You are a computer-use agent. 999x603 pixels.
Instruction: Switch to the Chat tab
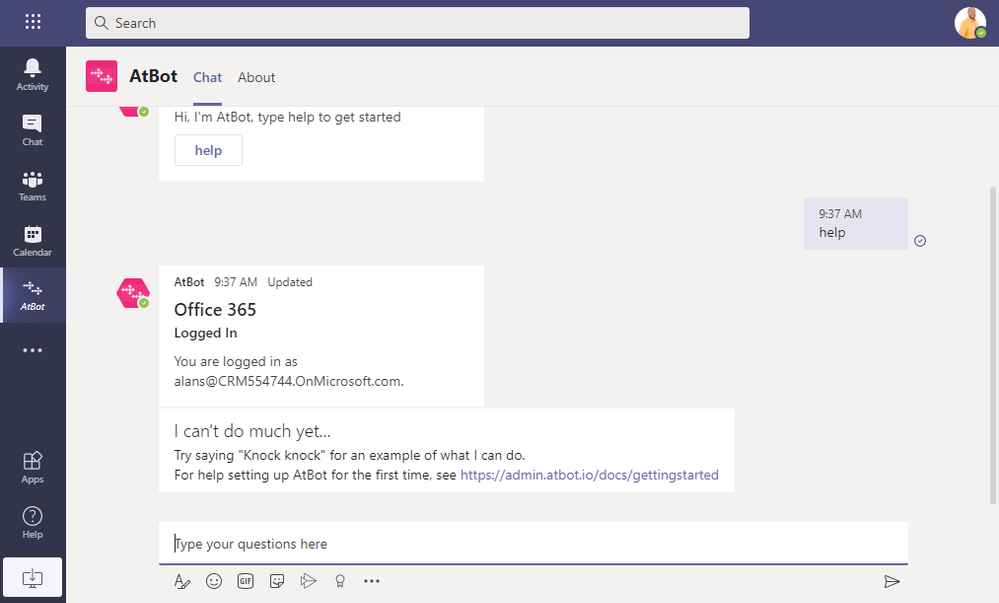click(x=208, y=77)
